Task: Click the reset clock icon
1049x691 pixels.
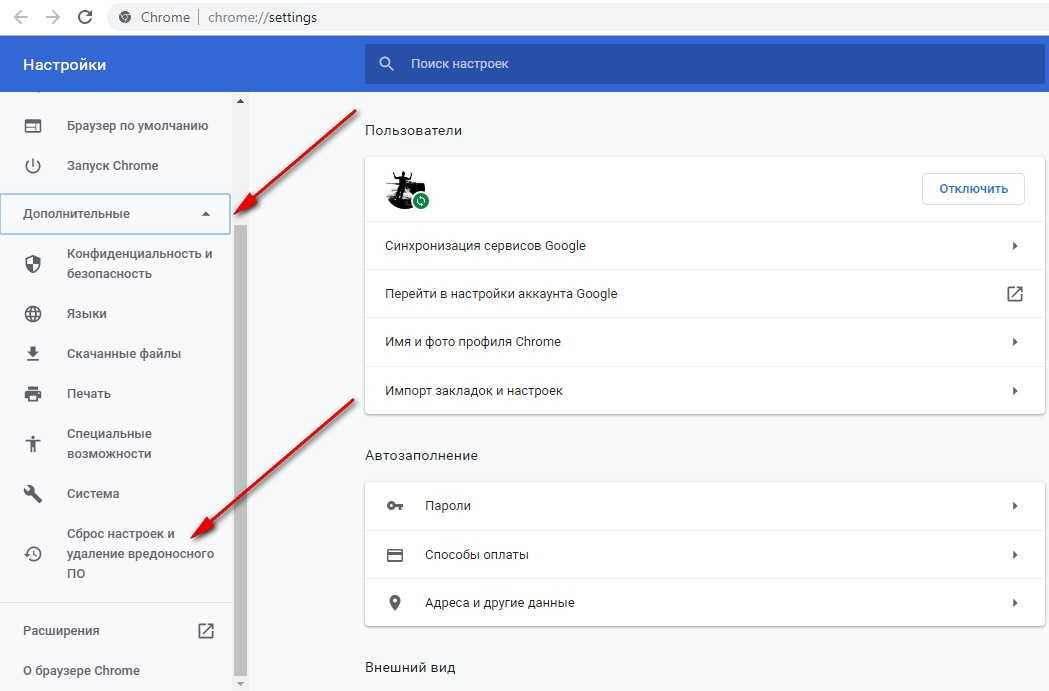Action: pos(33,554)
